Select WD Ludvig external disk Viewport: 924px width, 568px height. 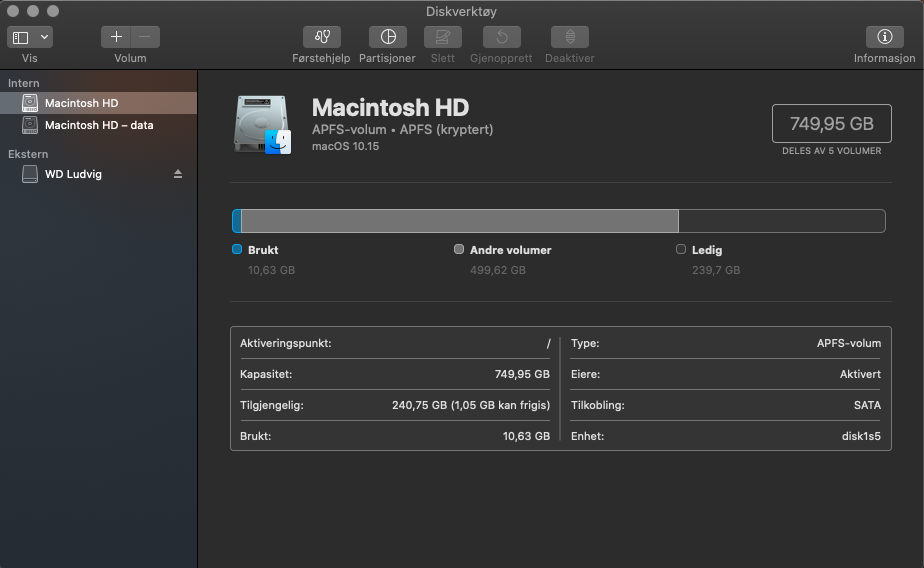[98, 174]
